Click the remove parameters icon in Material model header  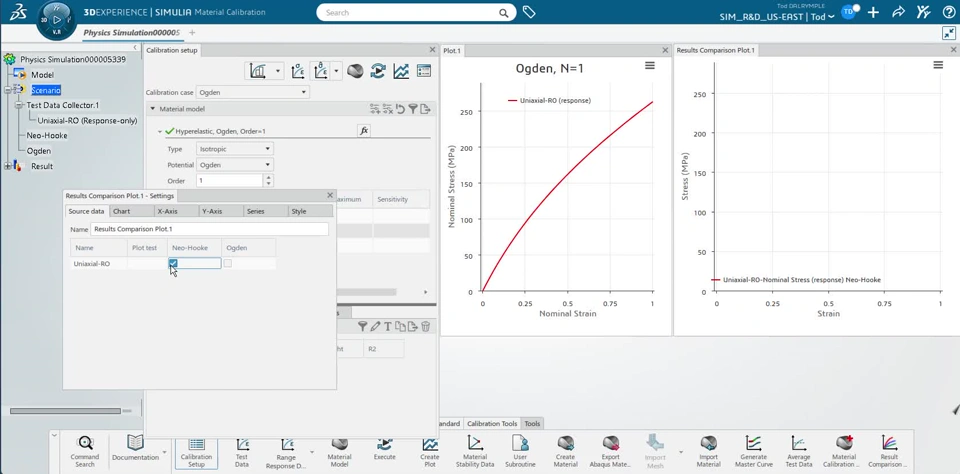[x=388, y=109]
